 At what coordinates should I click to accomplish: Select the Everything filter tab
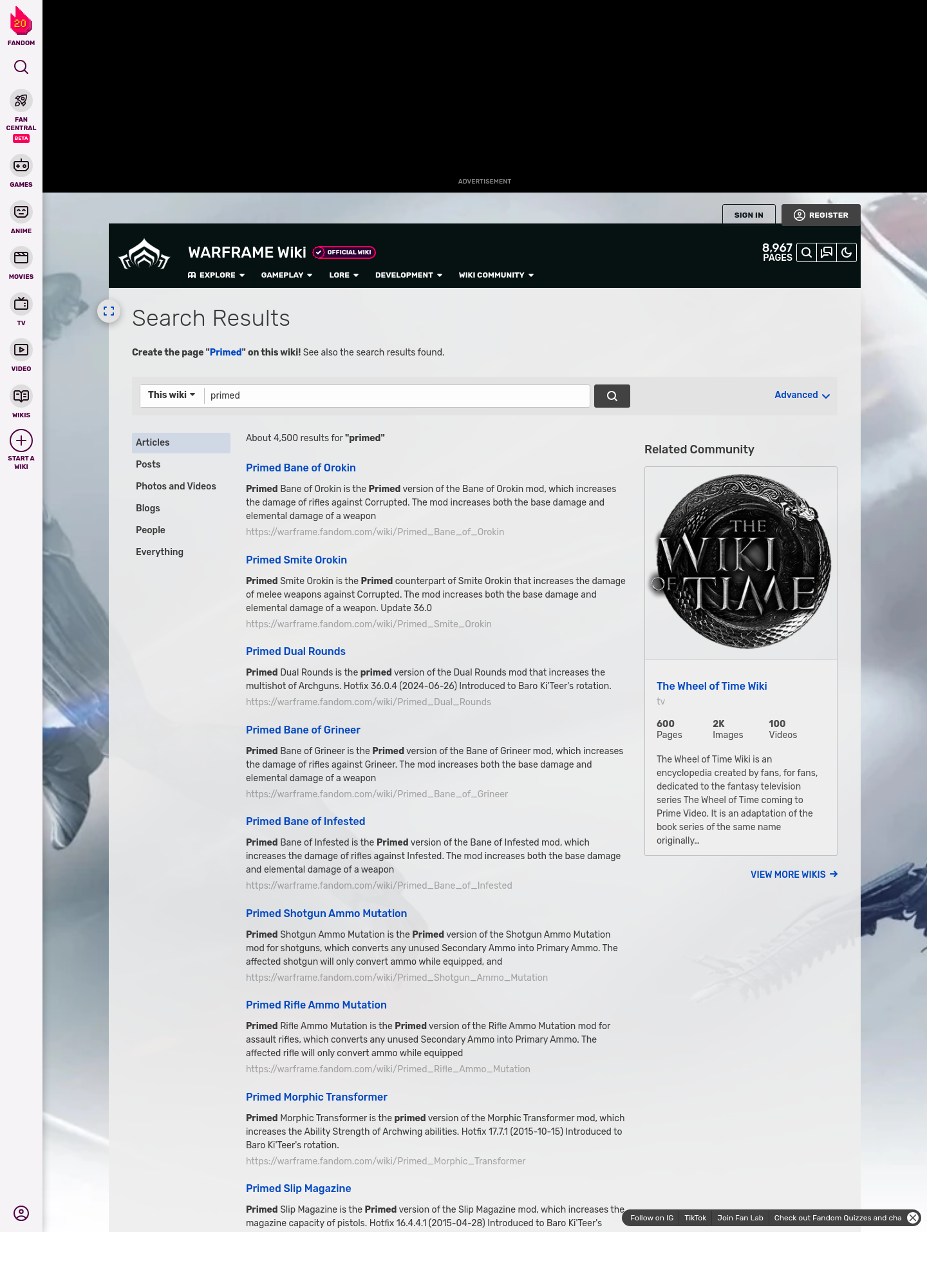tap(181, 552)
